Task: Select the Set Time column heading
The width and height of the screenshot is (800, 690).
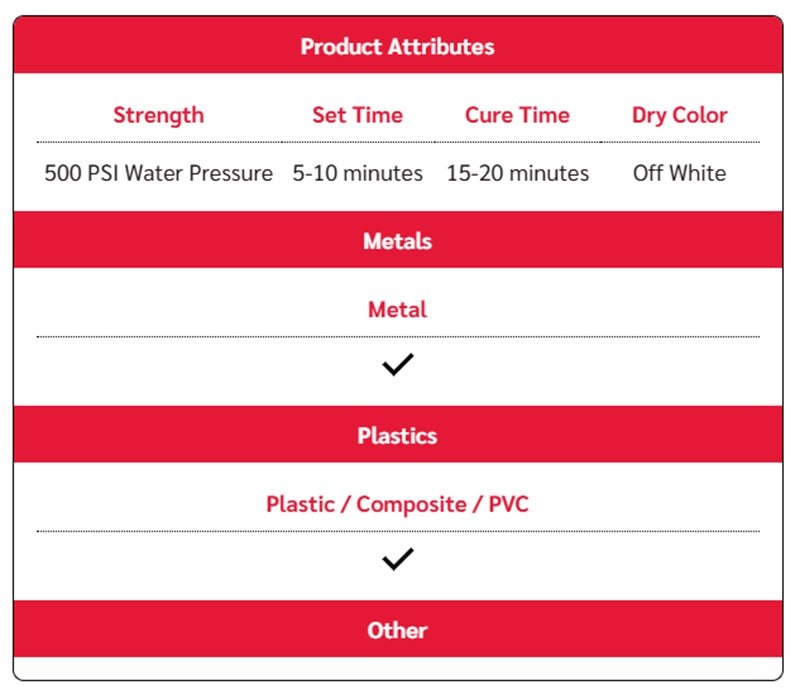Action: (358, 115)
